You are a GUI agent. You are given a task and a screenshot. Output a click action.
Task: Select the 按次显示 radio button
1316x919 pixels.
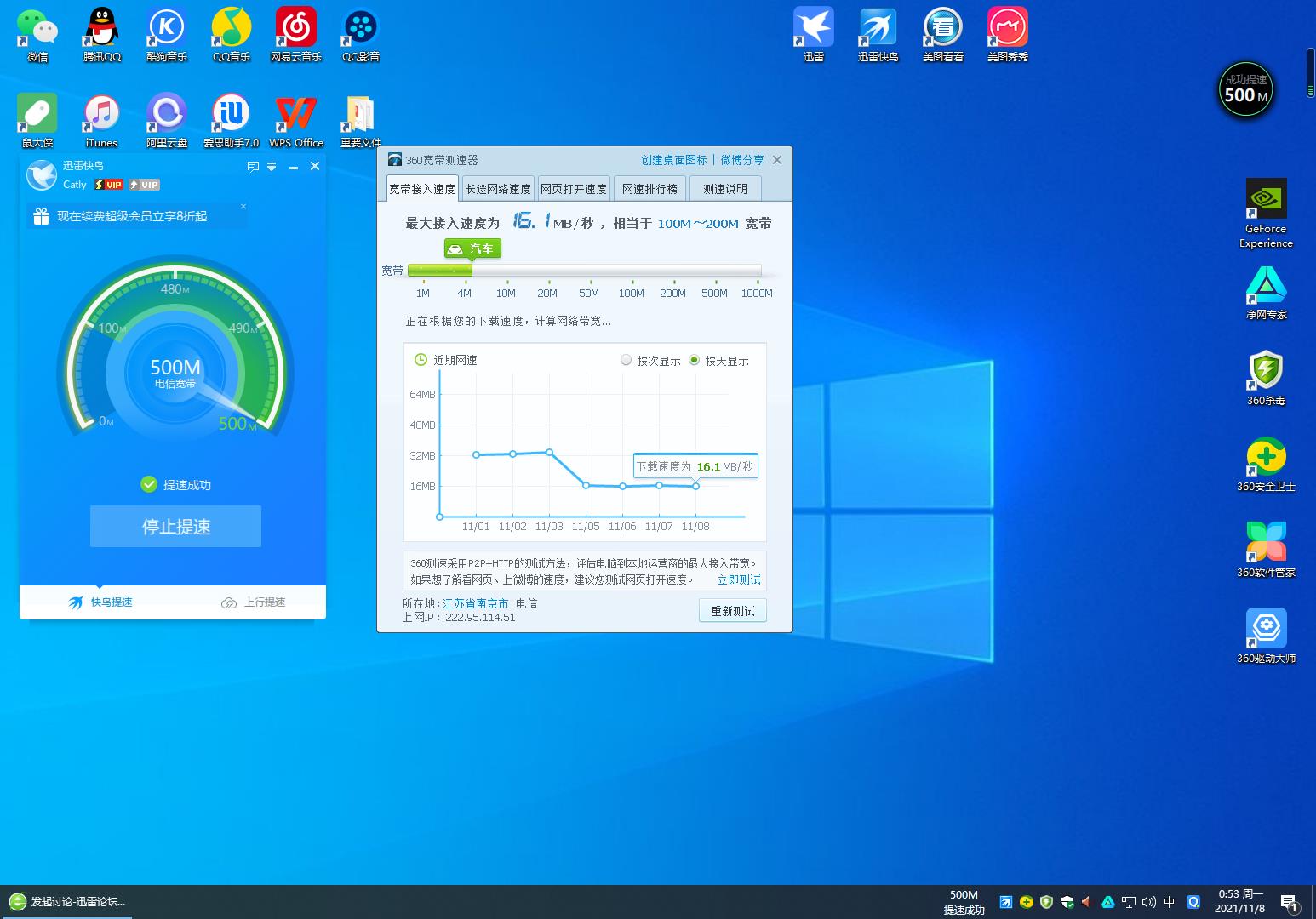(x=627, y=361)
